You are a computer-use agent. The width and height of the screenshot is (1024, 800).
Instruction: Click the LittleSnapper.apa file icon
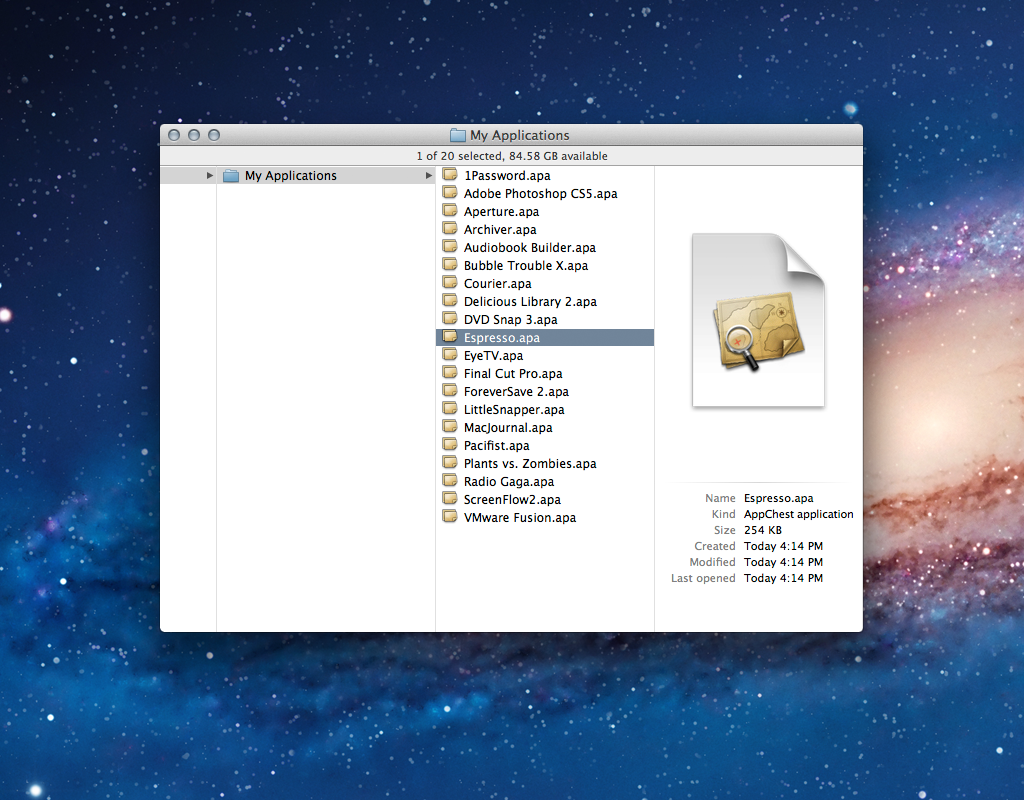click(x=450, y=408)
